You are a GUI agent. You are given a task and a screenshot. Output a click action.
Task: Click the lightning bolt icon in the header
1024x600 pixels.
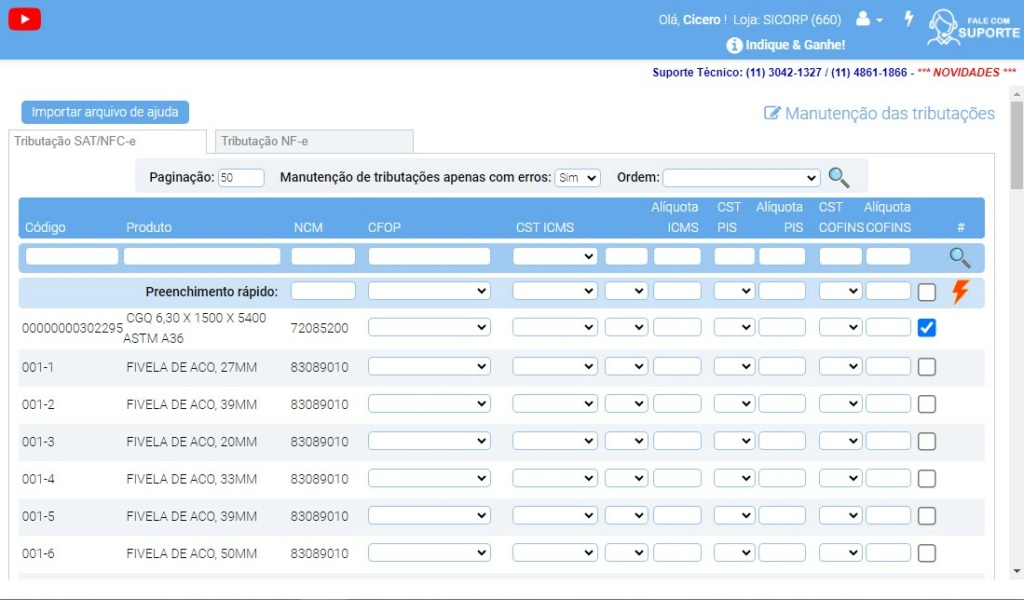(908, 20)
